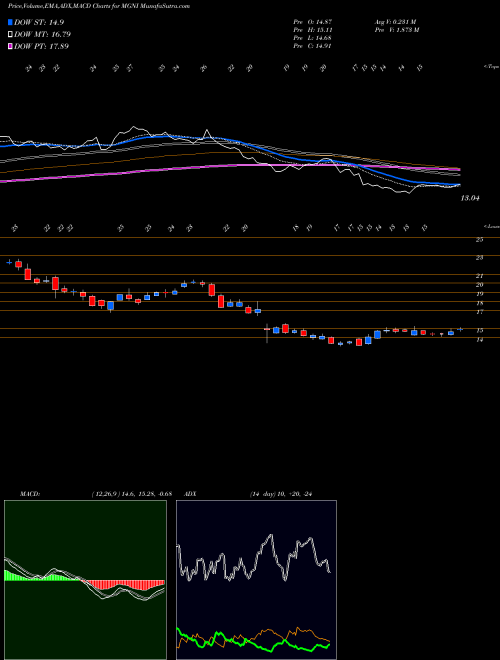Click the 'Pre O: 14.87' open value

(x=312, y=21)
